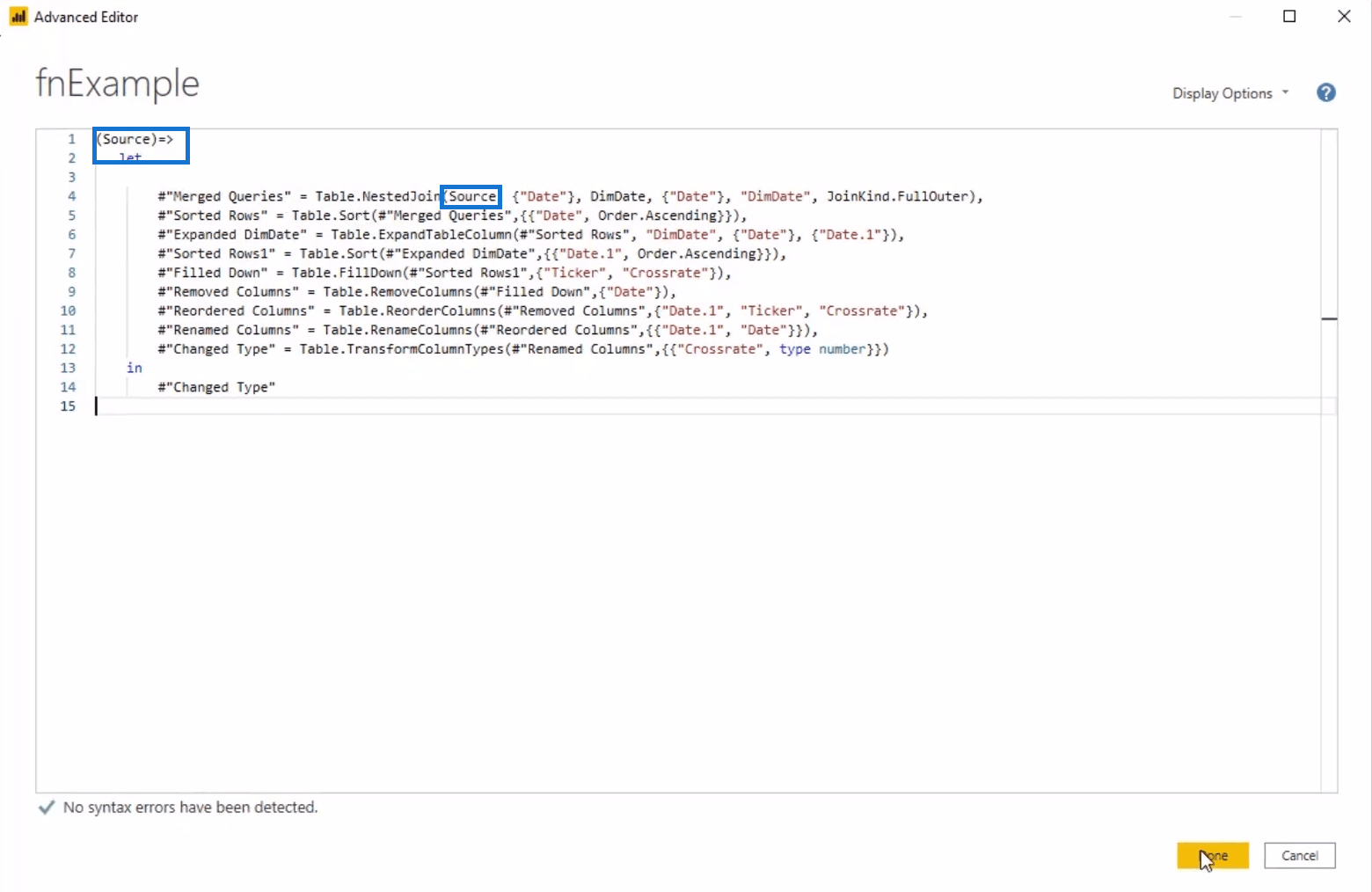Screen dimensions: 1372x892
Task: Click the fnExample query title
Action: tap(118, 84)
